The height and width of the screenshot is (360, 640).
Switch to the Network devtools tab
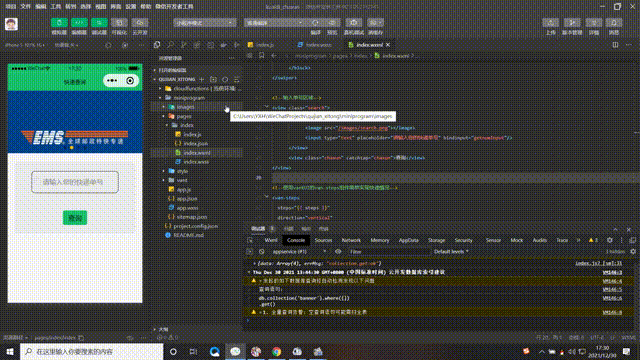pyautogui.click(x=351, y=240)
